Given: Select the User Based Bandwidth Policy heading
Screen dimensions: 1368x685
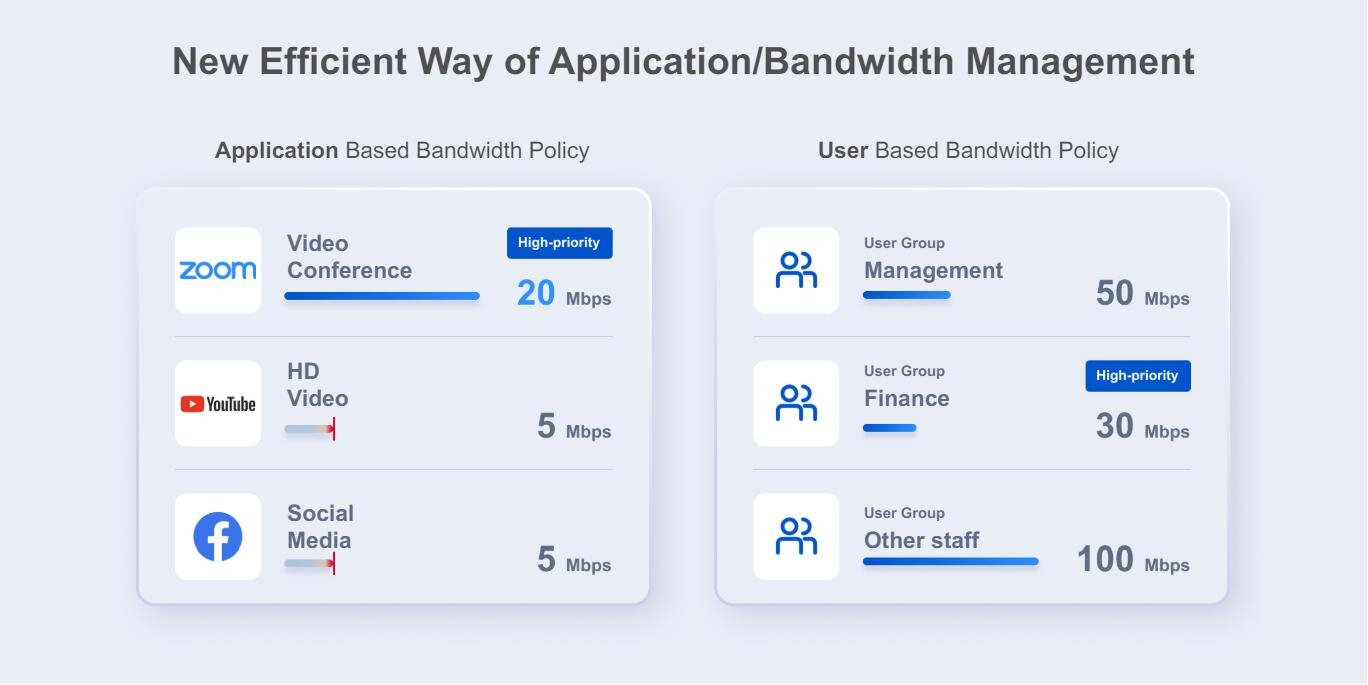Looking at the screenshot, I should [x=968, y=151].
